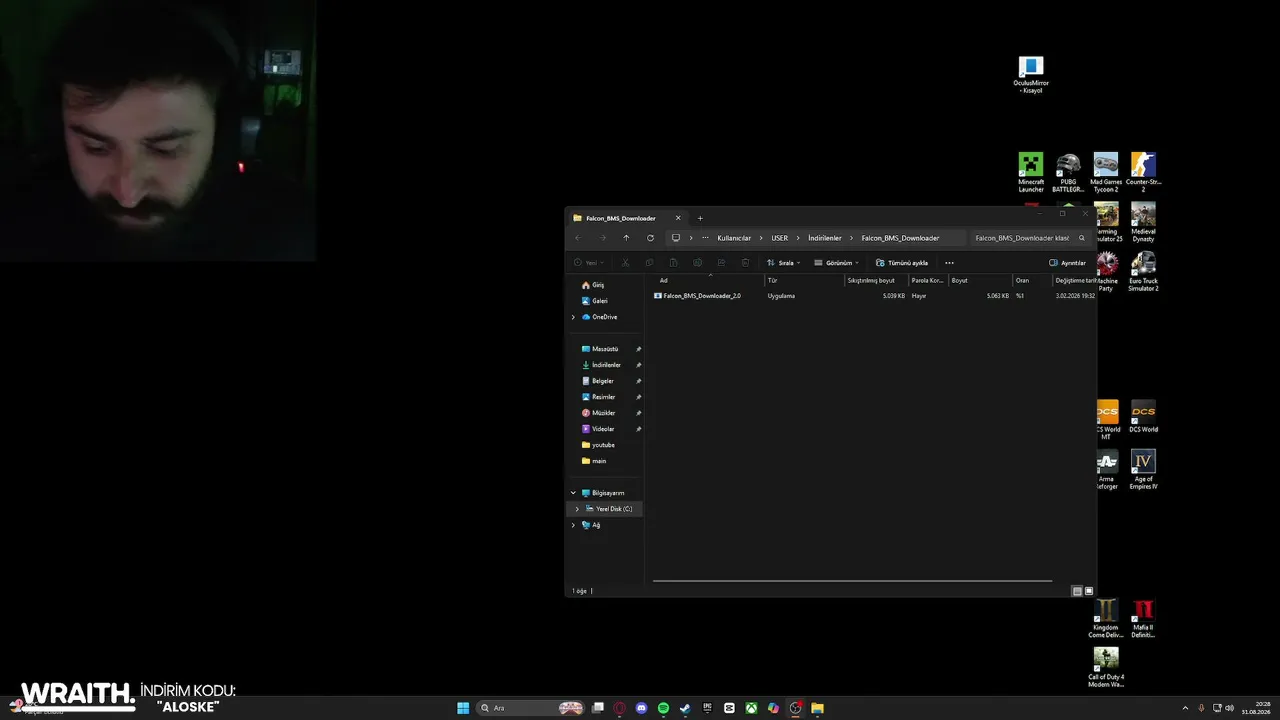Image resolution: width=1280 pixels, height=720 pixels.
Task: Navigate to Kullanıcılar in the breadcrumb
Action: pos(734,238)
